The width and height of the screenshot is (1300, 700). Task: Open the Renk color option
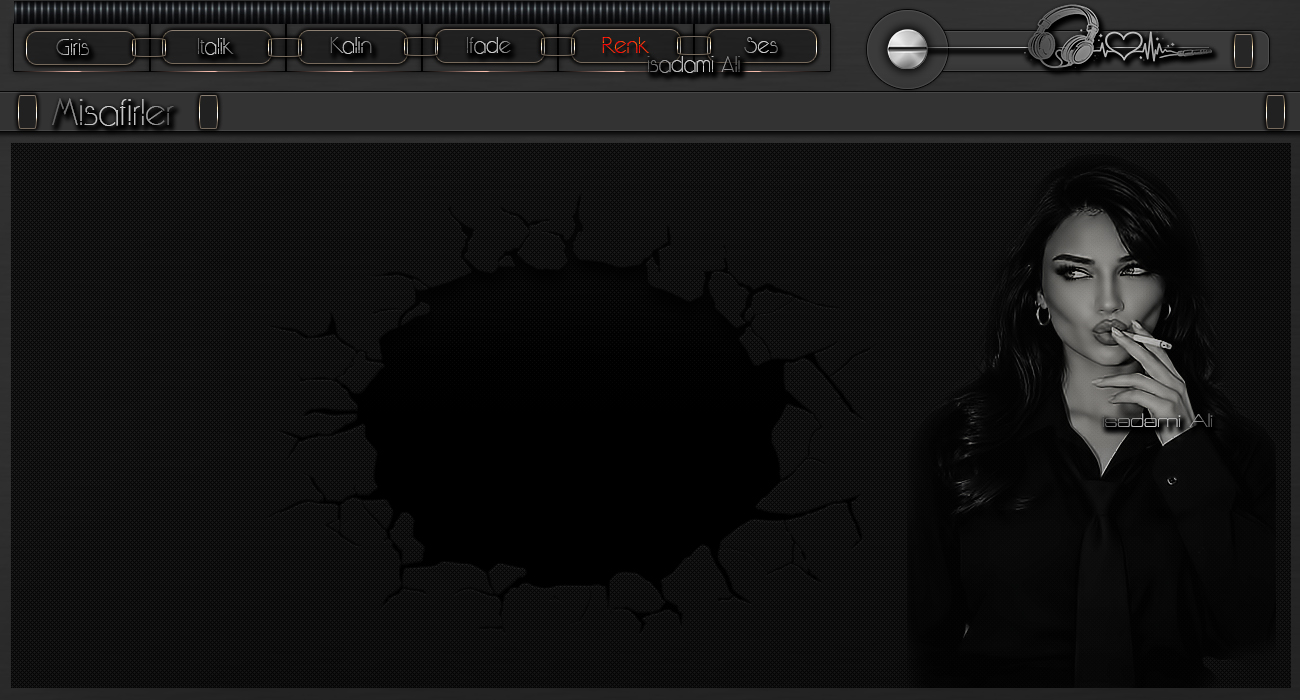[625, 47]
